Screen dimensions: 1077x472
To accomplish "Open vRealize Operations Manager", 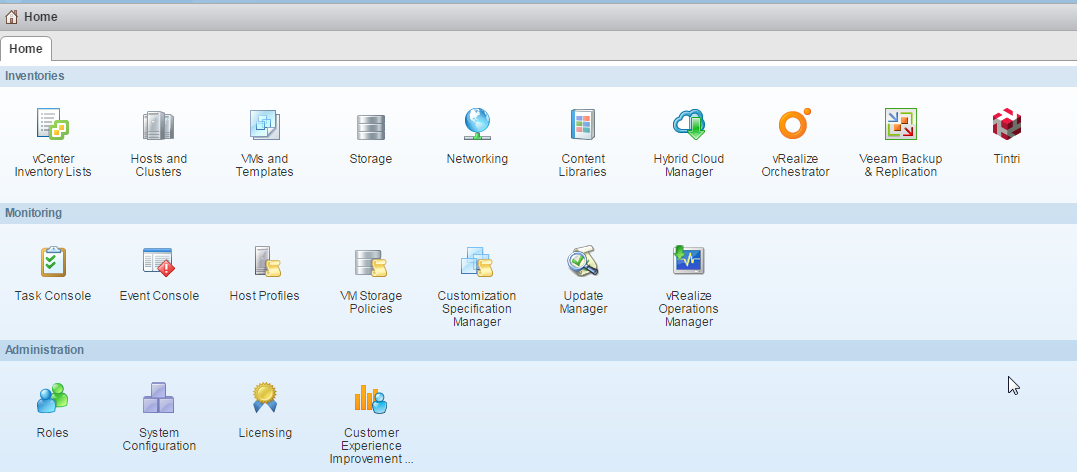I will click(689, 263).
